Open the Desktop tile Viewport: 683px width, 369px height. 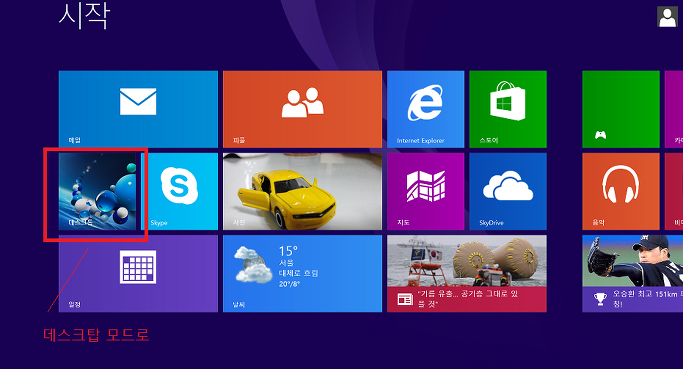[x=97, y=191]
